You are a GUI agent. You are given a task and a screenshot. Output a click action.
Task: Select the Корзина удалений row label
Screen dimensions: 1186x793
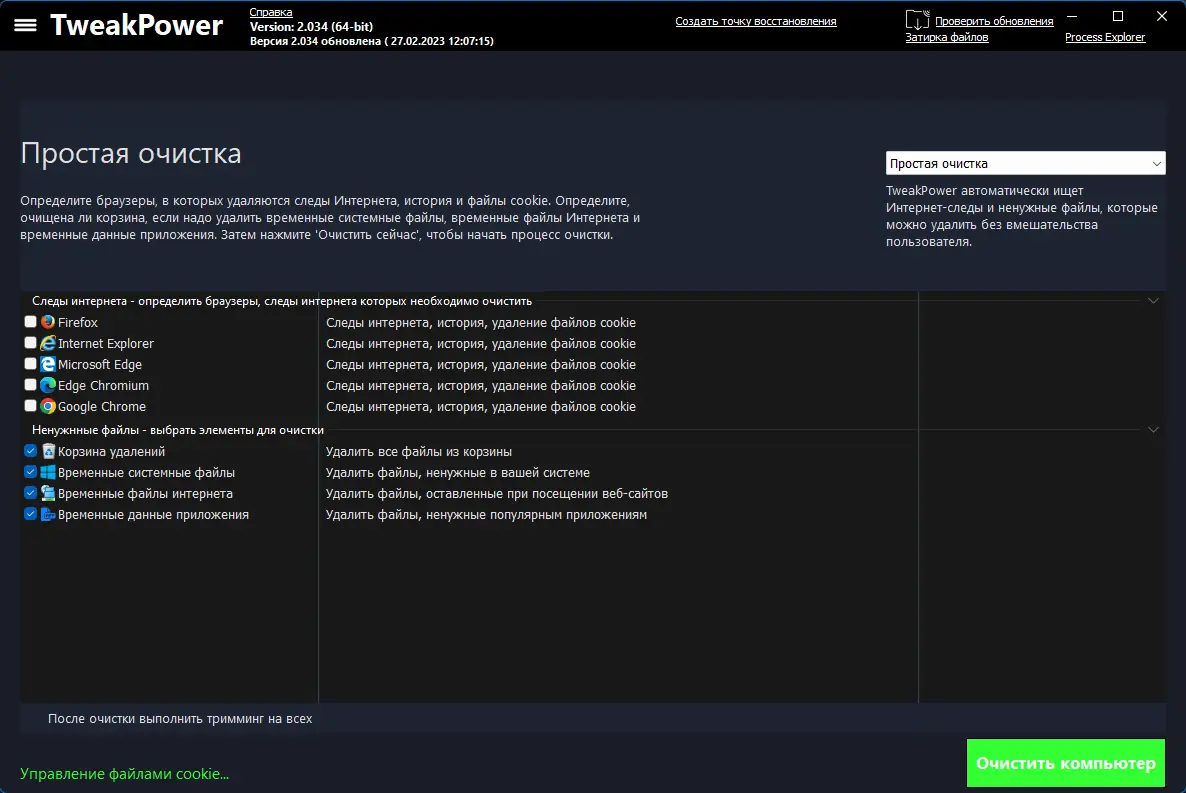pos(111,452)
